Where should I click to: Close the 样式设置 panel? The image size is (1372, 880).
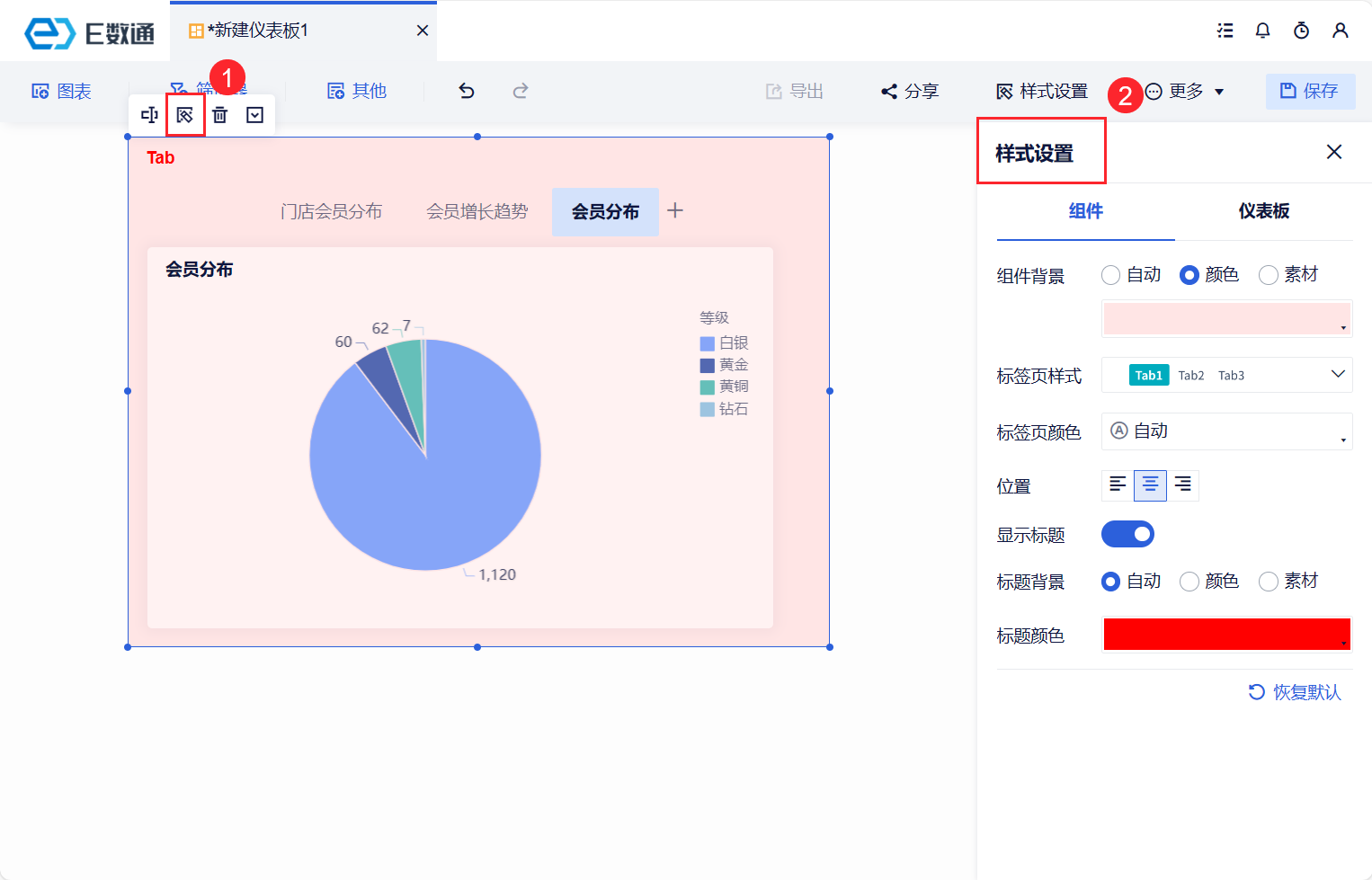click(1334, 152)
